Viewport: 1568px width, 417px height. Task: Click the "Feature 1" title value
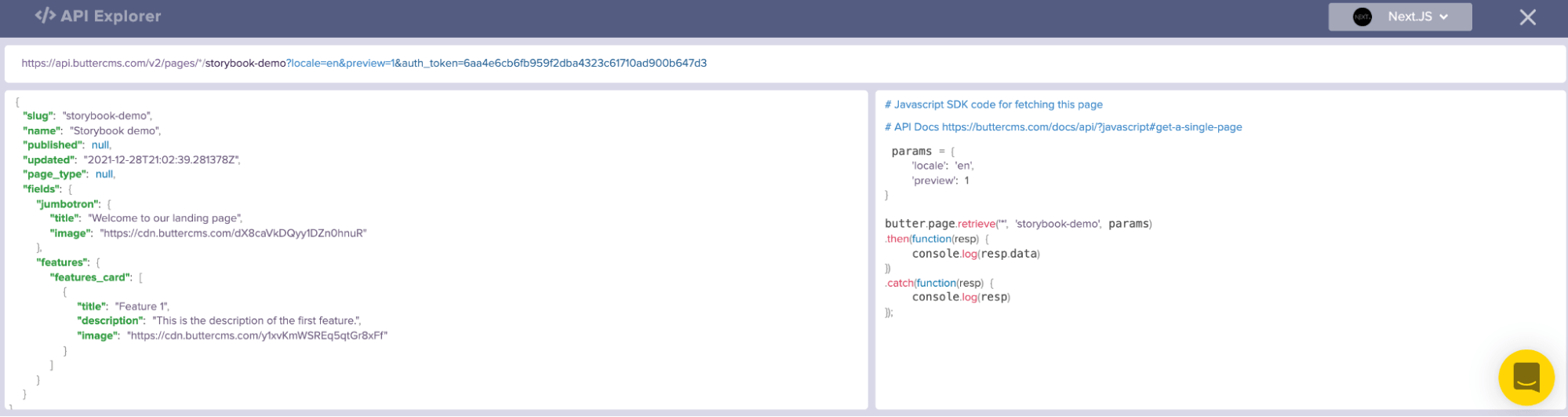point(142,306)
